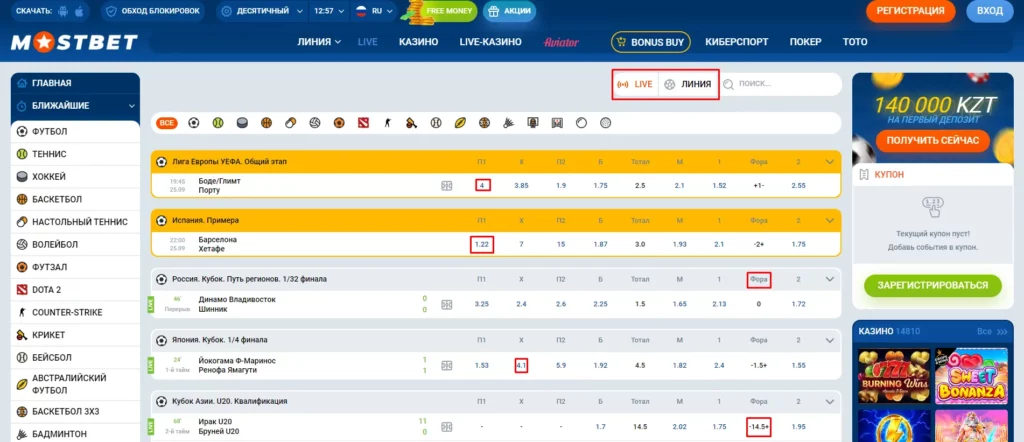Open the LIVE tab in main navigation
This screenshot has width=1024, height=442.
(368, 42)
